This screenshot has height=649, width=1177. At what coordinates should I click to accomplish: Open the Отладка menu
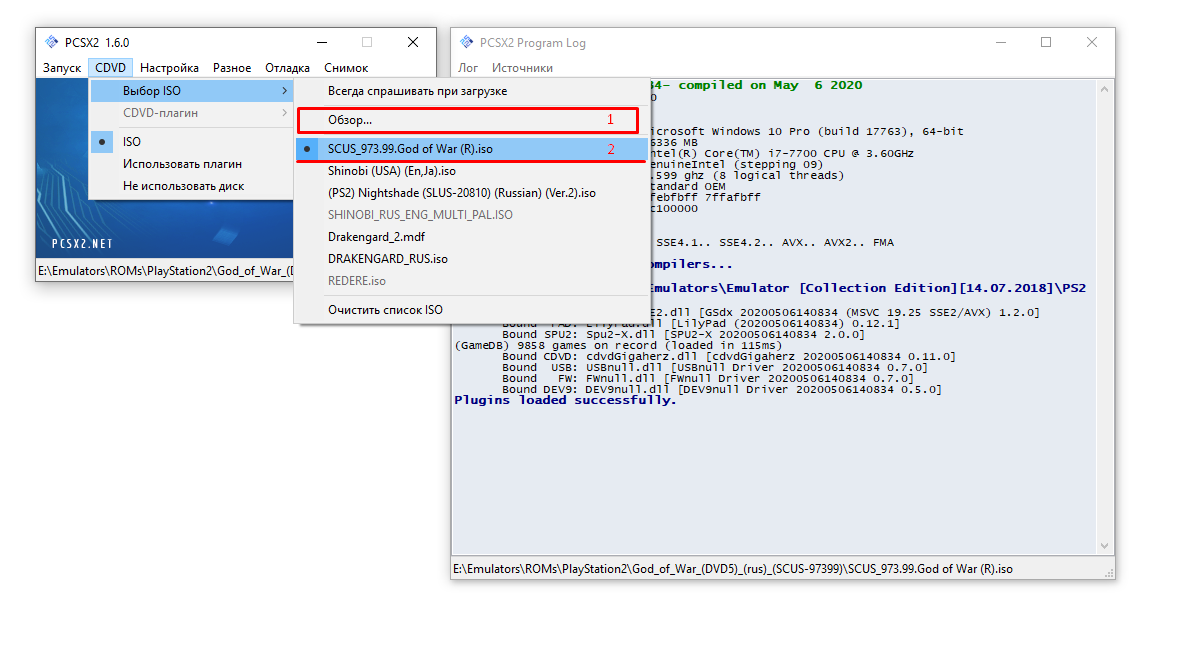pyautogui.click(x=287, y=68)
